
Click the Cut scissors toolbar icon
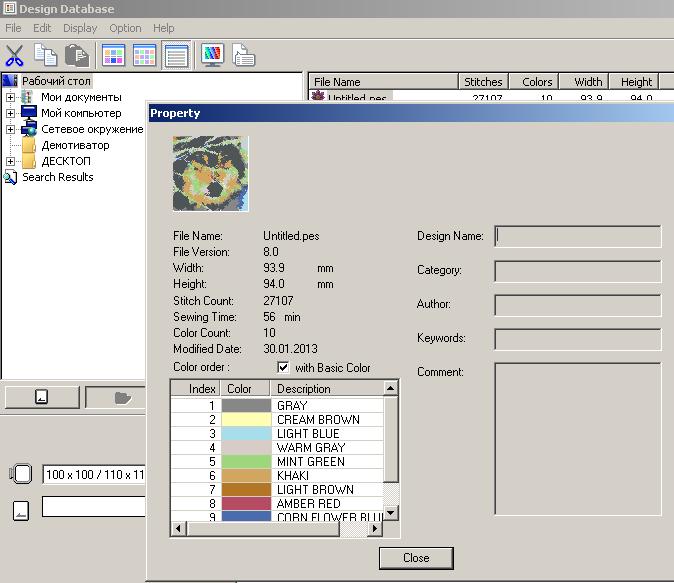pos(14,55)
